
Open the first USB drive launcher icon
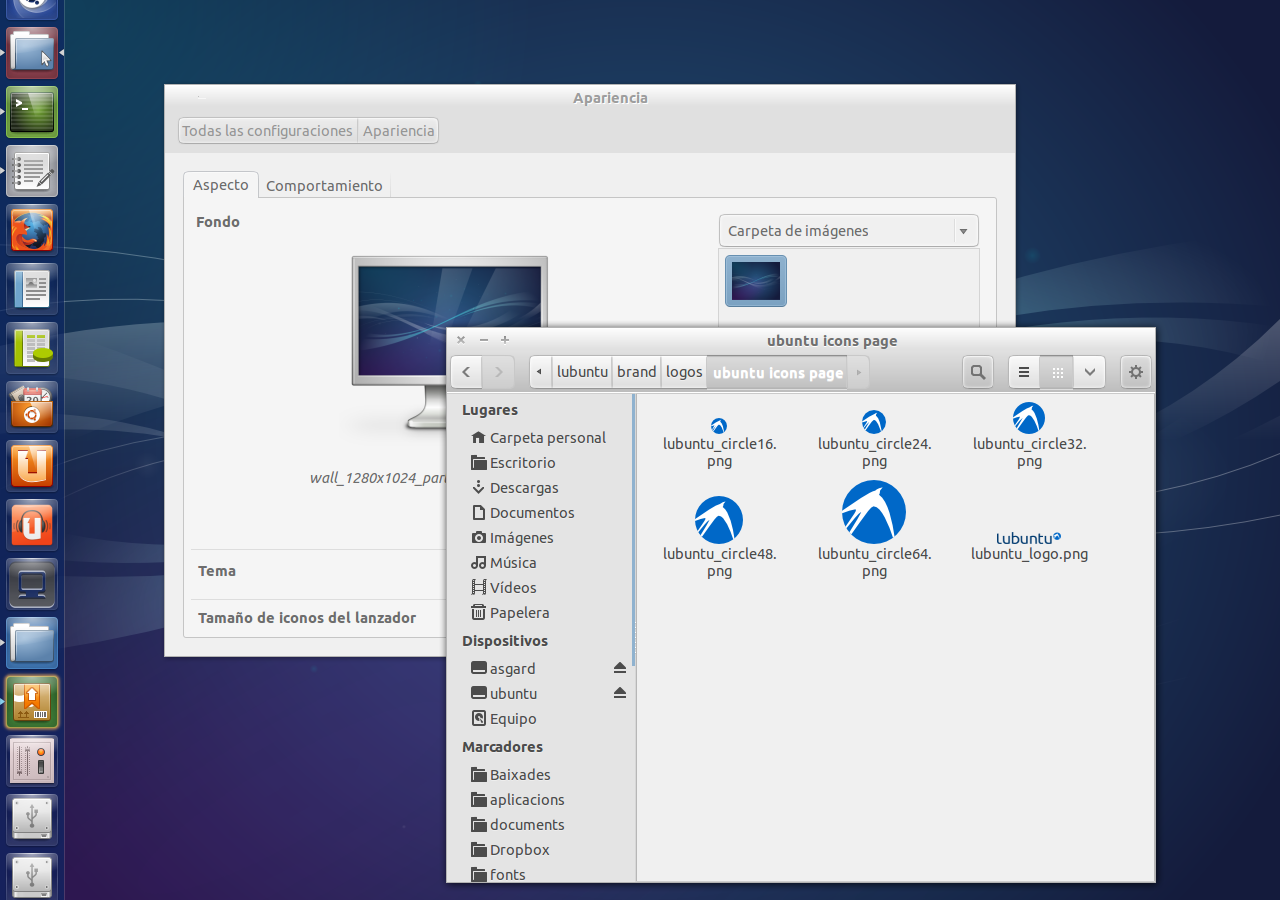[x=32, y=820]
